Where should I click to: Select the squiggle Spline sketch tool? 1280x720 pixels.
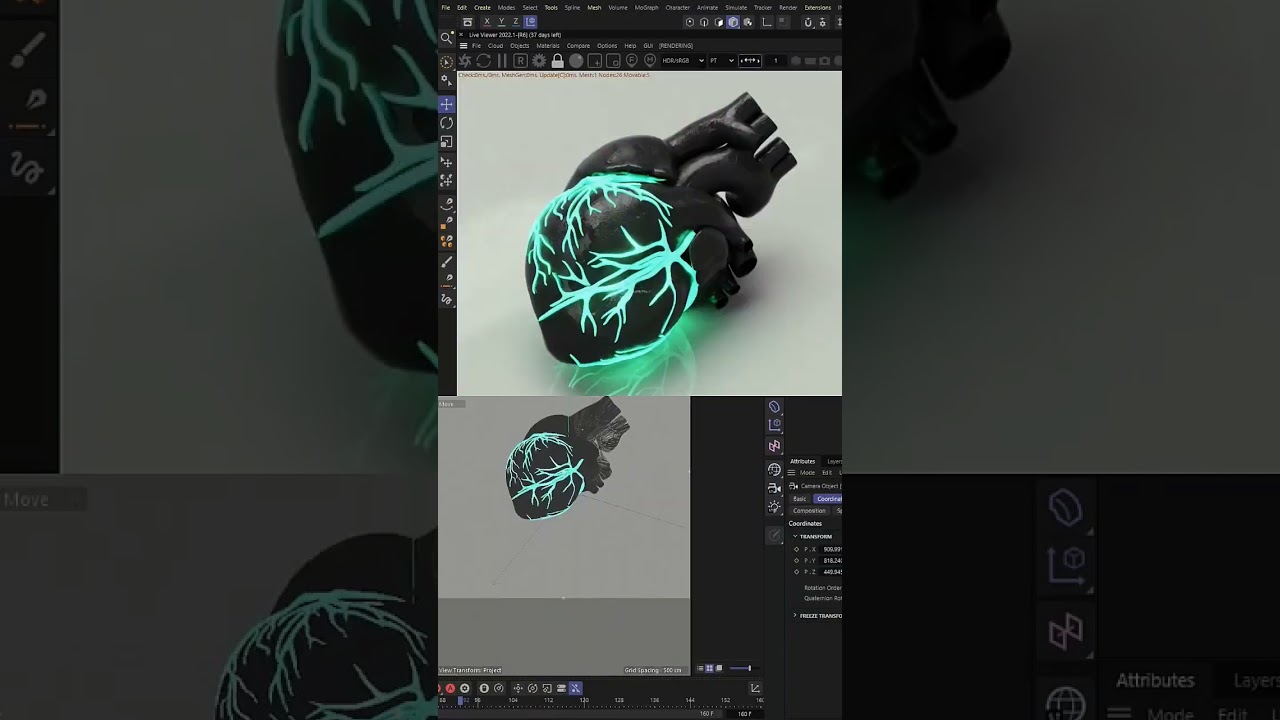(x=446, y=299)
